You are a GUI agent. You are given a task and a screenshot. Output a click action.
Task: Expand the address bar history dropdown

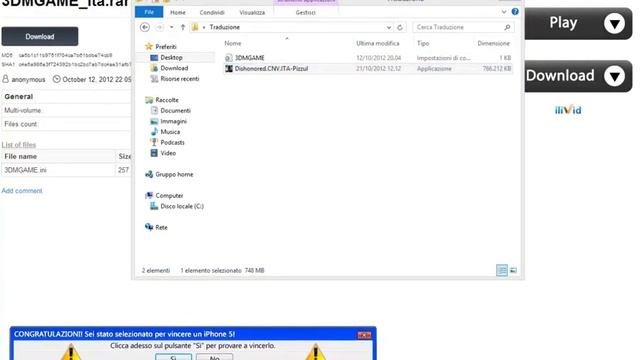[x=388, y=27]
